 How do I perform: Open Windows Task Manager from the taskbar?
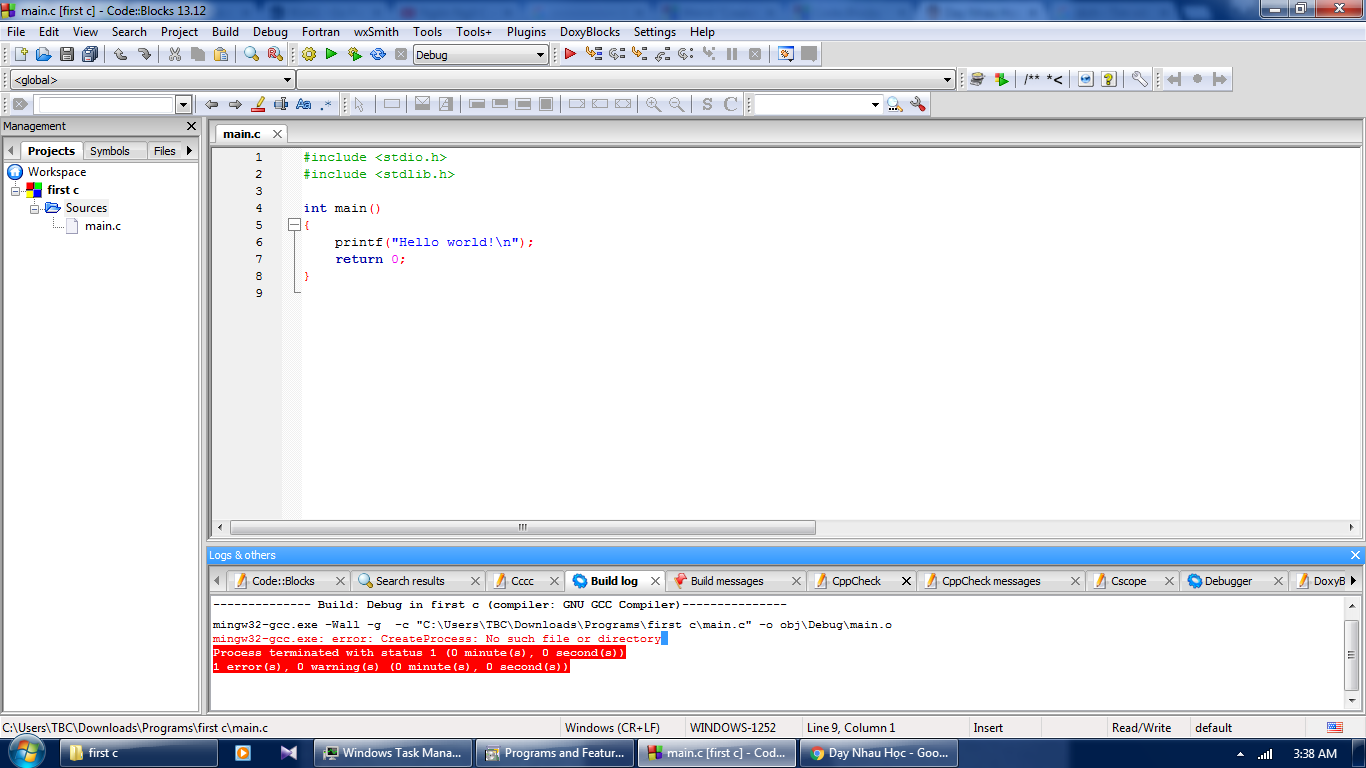pos(391,753)
